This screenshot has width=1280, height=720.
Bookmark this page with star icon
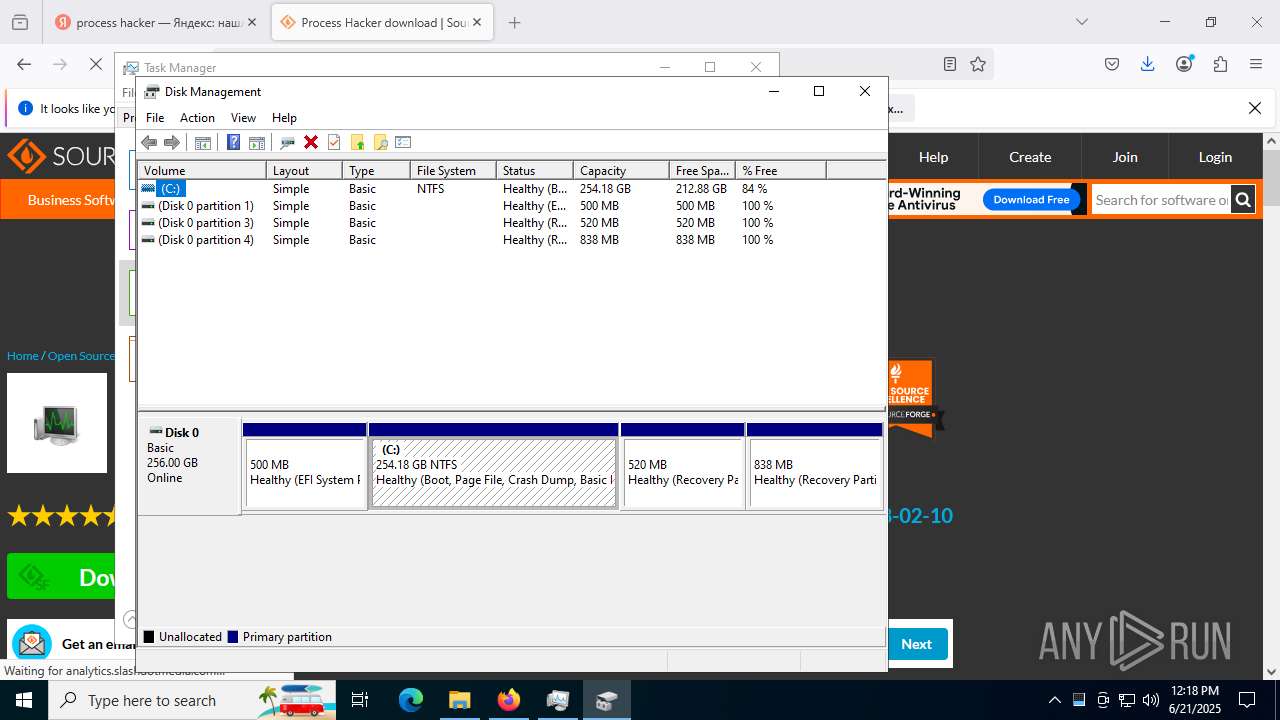pyautogui.click(x=978, y=64)
